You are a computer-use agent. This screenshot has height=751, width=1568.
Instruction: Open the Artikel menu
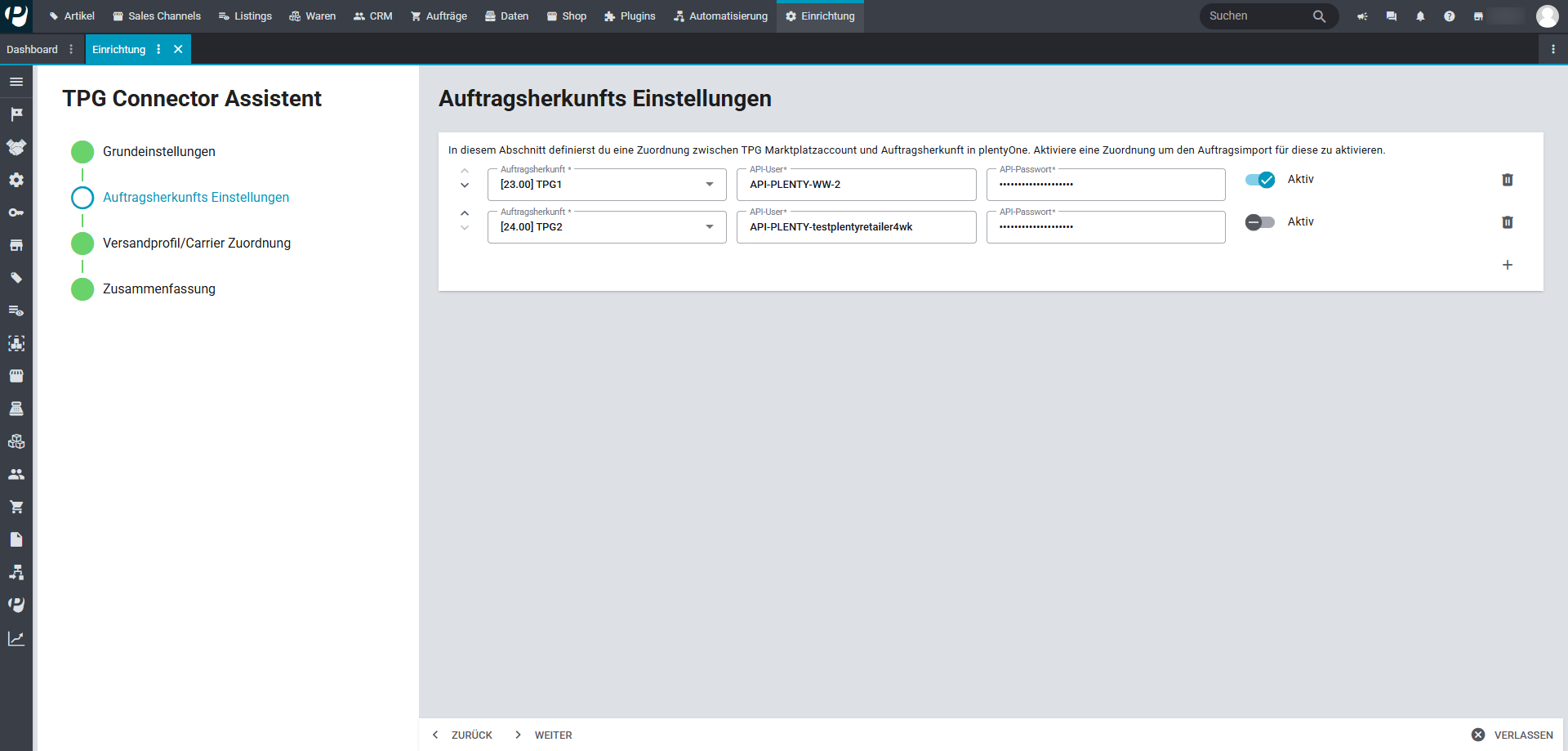(x=71, y=16)
